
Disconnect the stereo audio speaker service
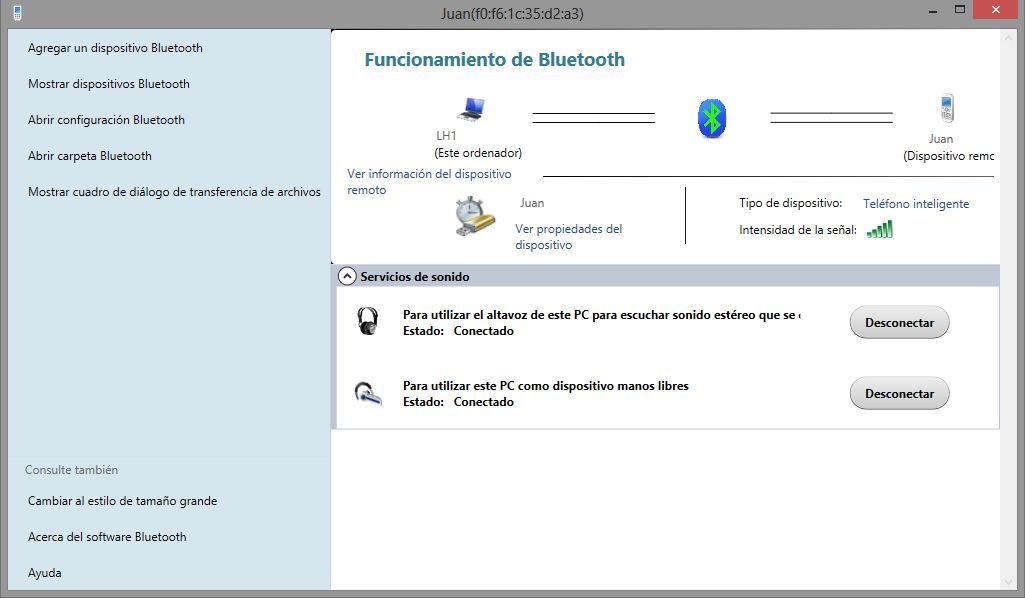point(899,322)
